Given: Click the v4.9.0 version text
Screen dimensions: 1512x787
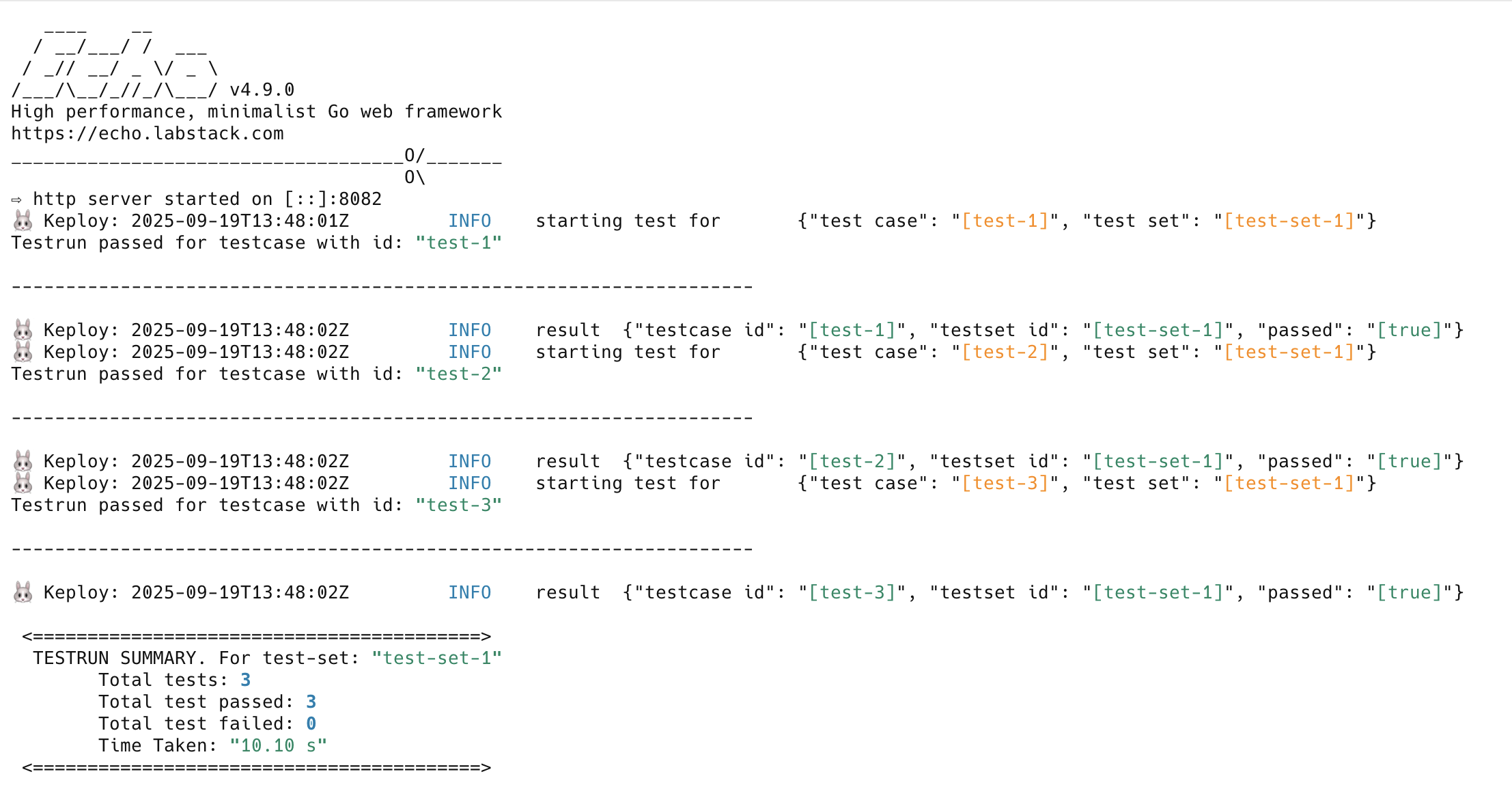Looking at the screenshot, I should point(262,89).
